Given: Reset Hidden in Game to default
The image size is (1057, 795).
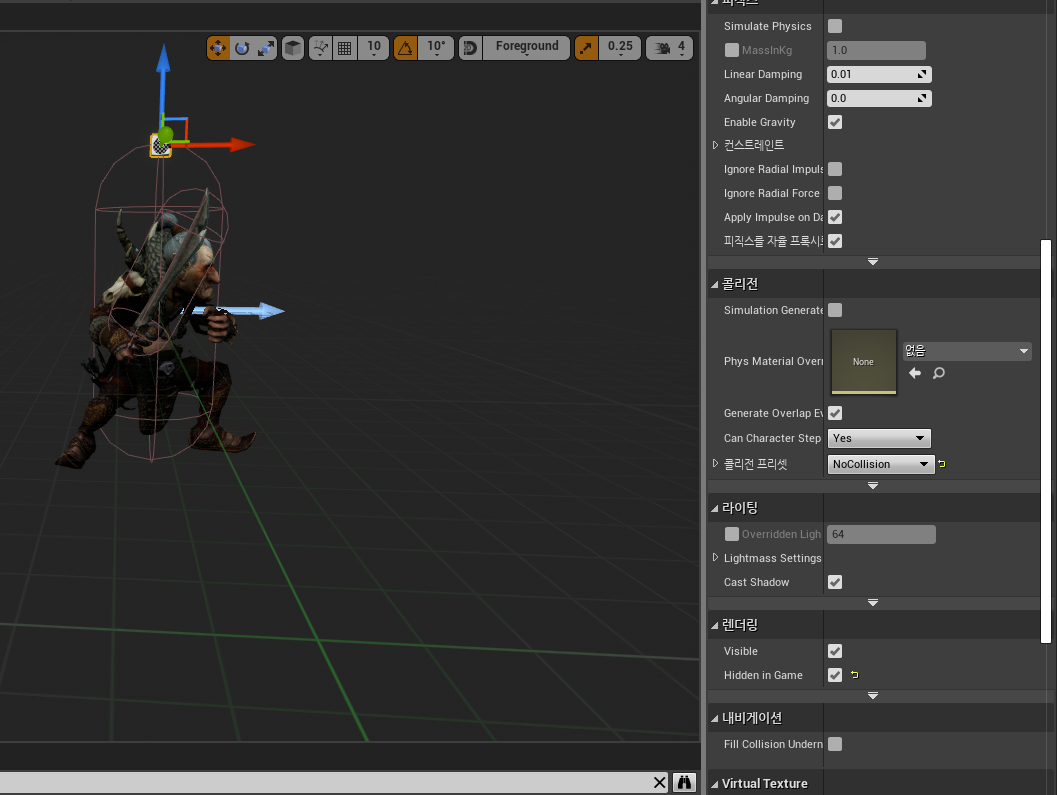Looking at the screenshot, I should click(x=855, y=675).
